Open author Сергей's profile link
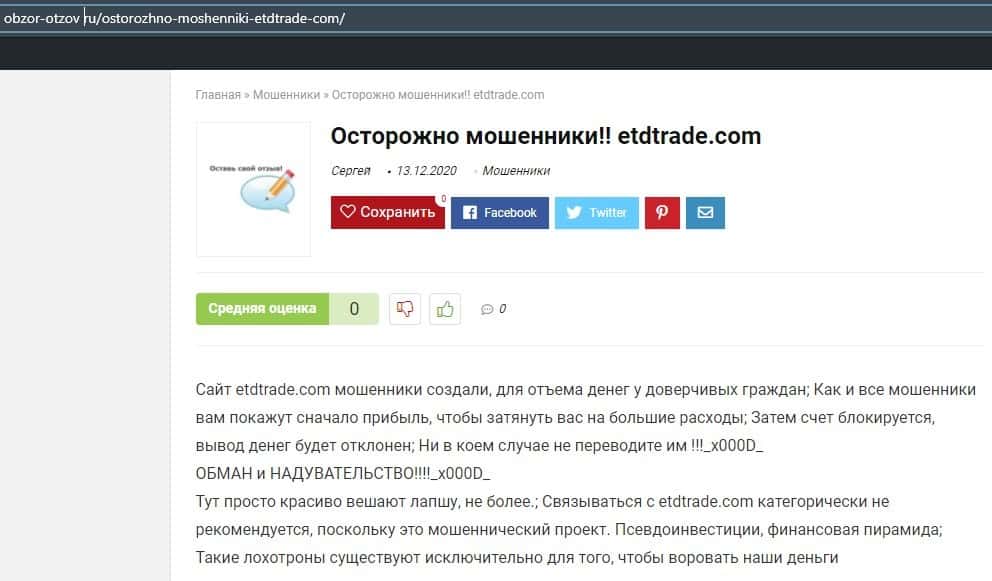 350,171
